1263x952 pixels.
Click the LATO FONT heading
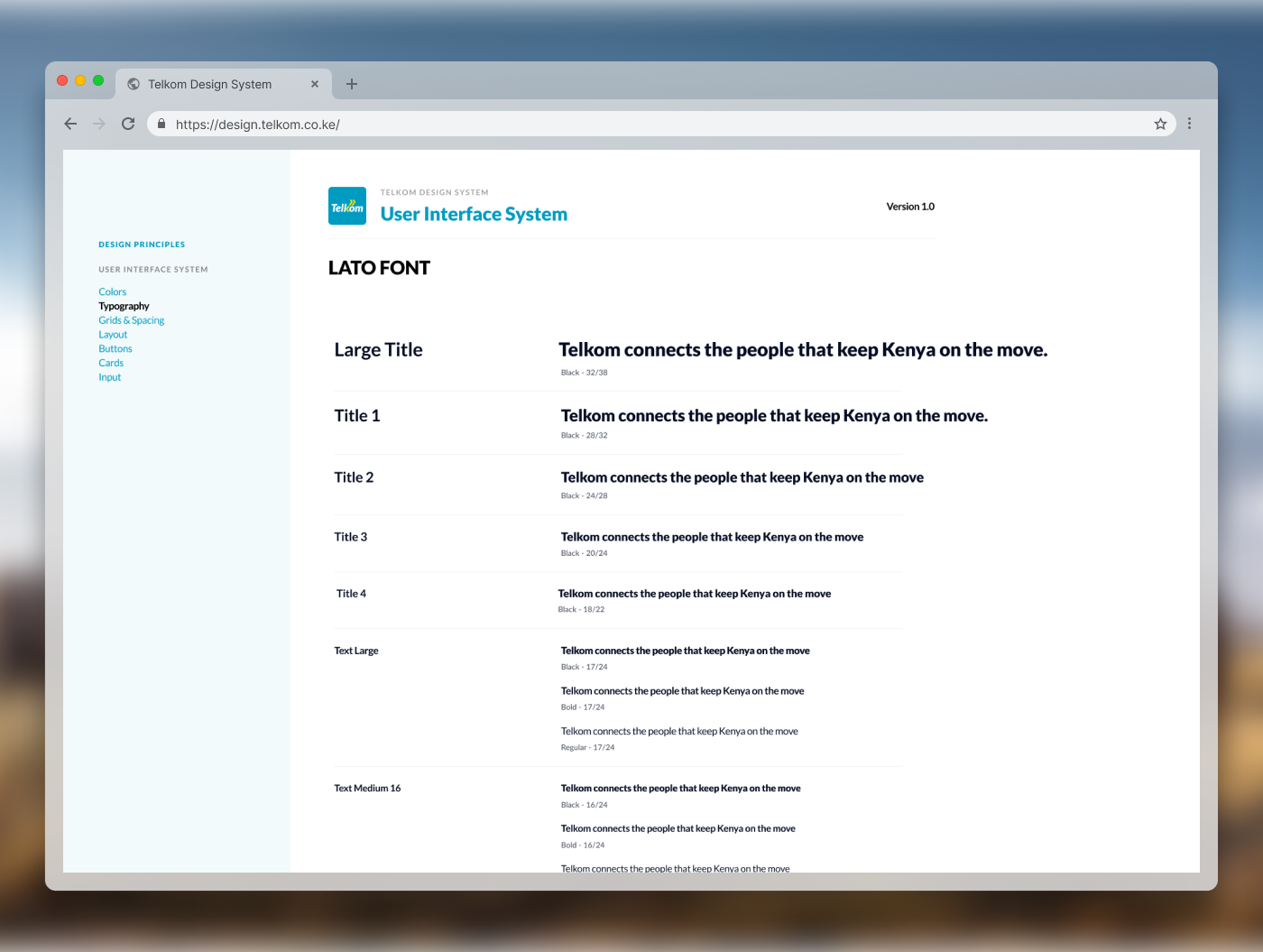[x=379, y=268]
